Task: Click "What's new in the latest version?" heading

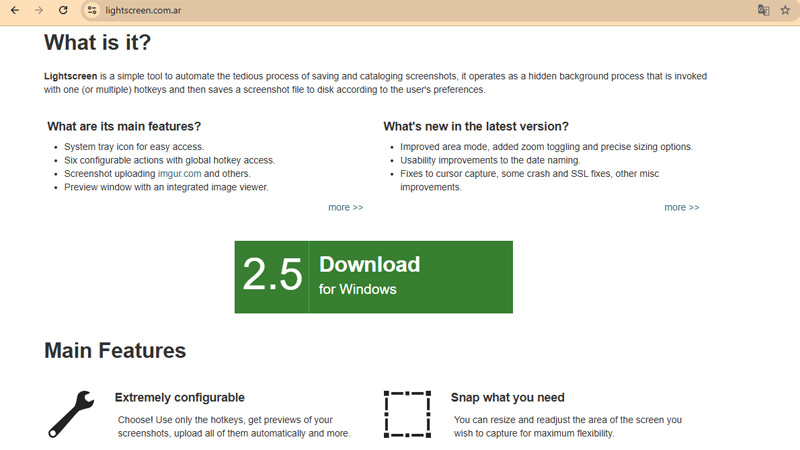Action: click(476, 126)
